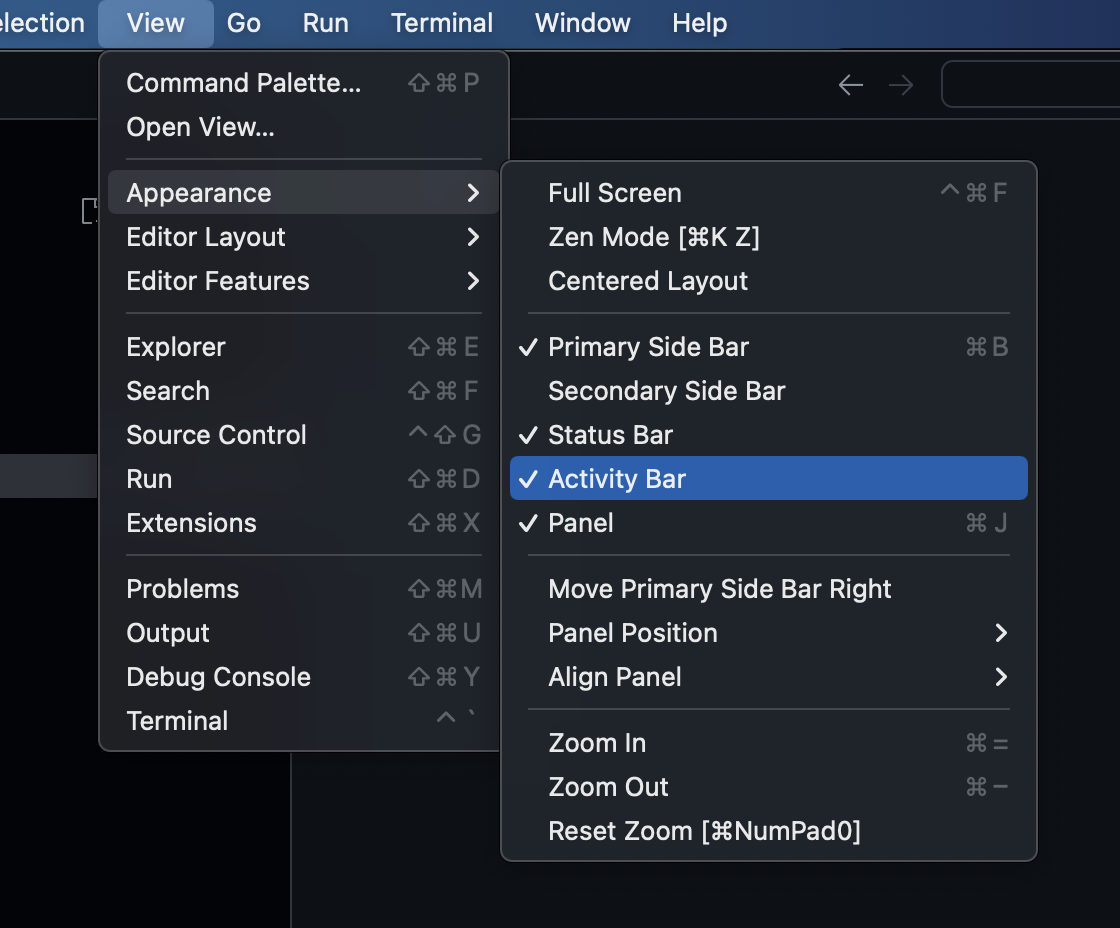Click the Help menu
This screenshot has width=1120, height=928.
(699, 22)
